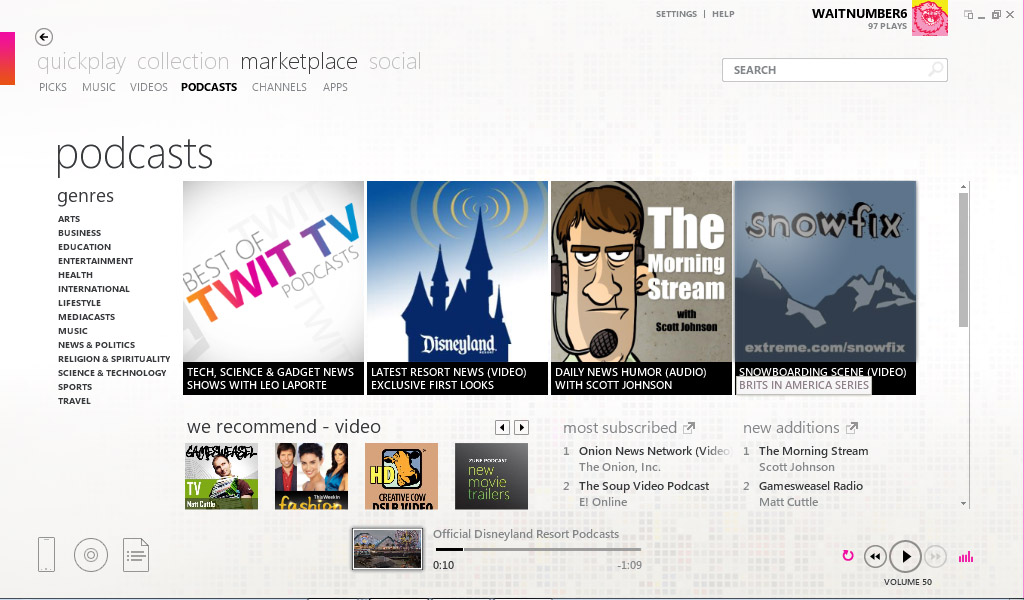This screenshot has height=600, width=1024.
Task: Select the MEDIACASTS genre
Action: tap(86, 317)
